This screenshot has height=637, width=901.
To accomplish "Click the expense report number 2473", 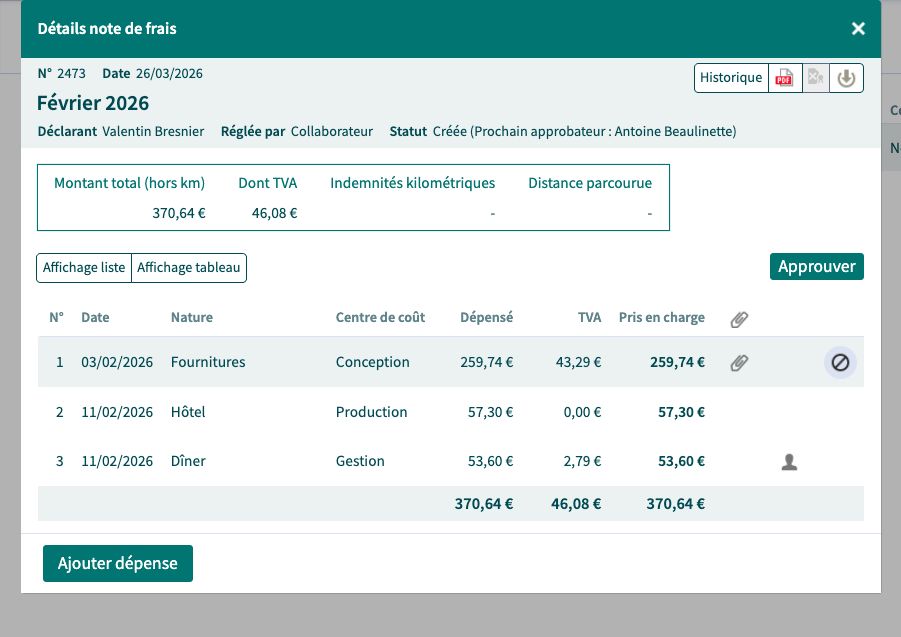I will point(71,74).
